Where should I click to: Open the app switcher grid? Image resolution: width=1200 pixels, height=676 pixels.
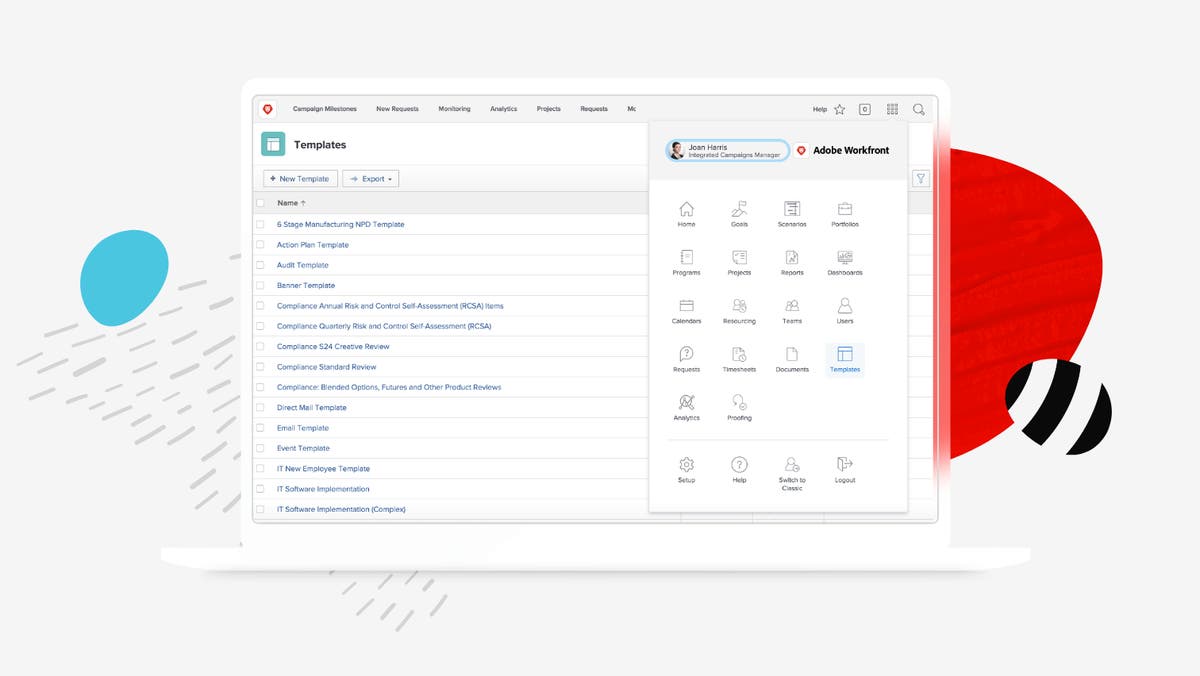point(892,109)
